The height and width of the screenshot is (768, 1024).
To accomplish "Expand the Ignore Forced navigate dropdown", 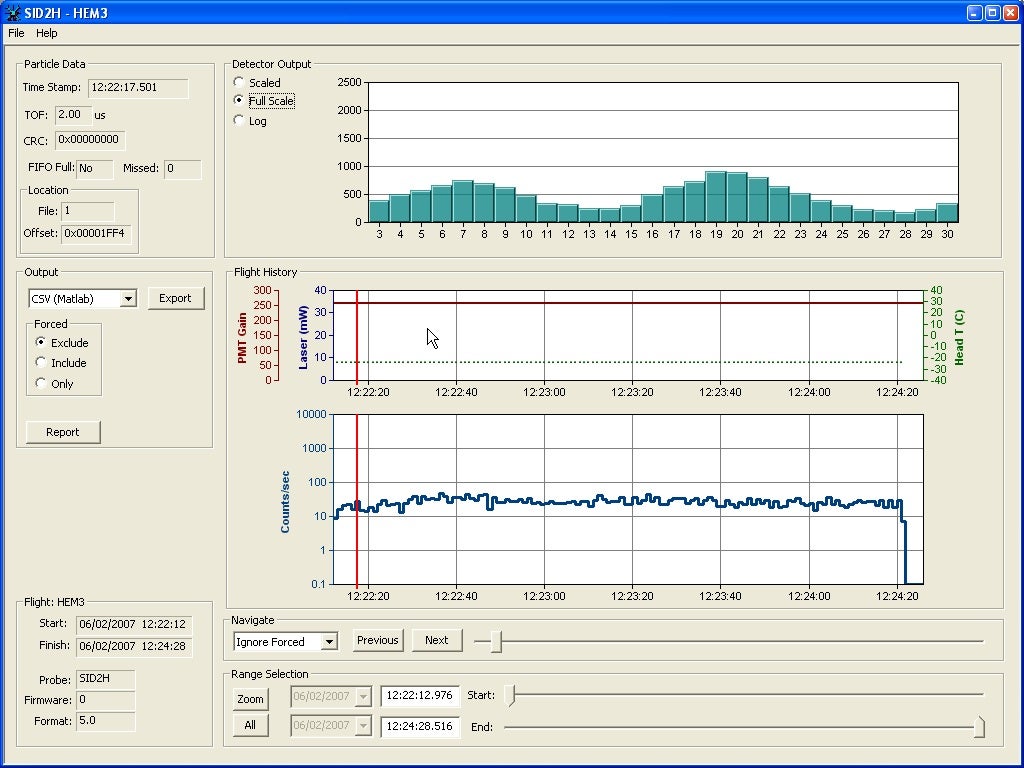I will pyautogui.click(x=329, y=642).
